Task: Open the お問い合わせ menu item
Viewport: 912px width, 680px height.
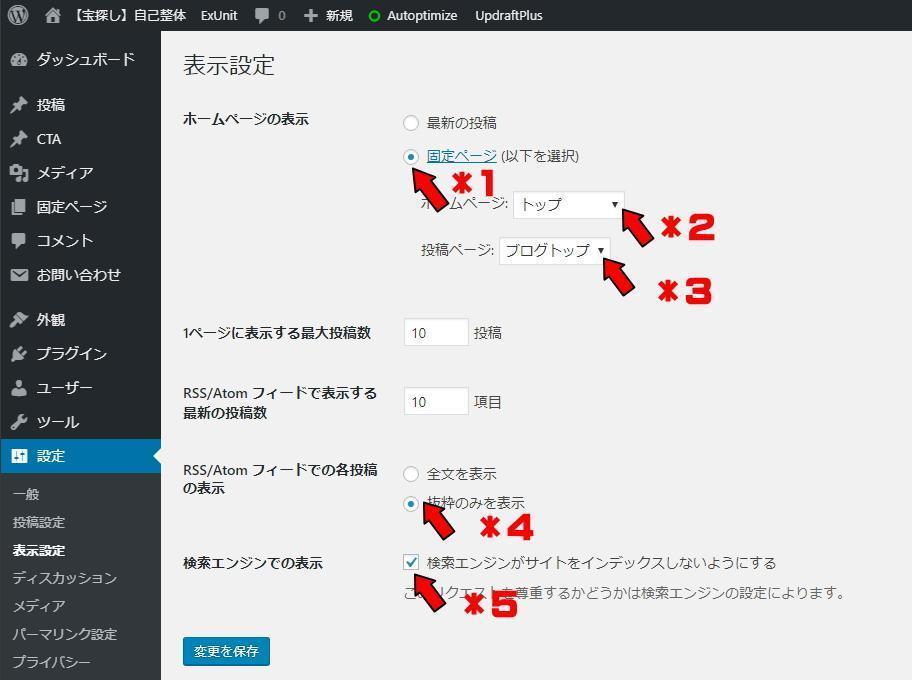Action: click(80, 275)
